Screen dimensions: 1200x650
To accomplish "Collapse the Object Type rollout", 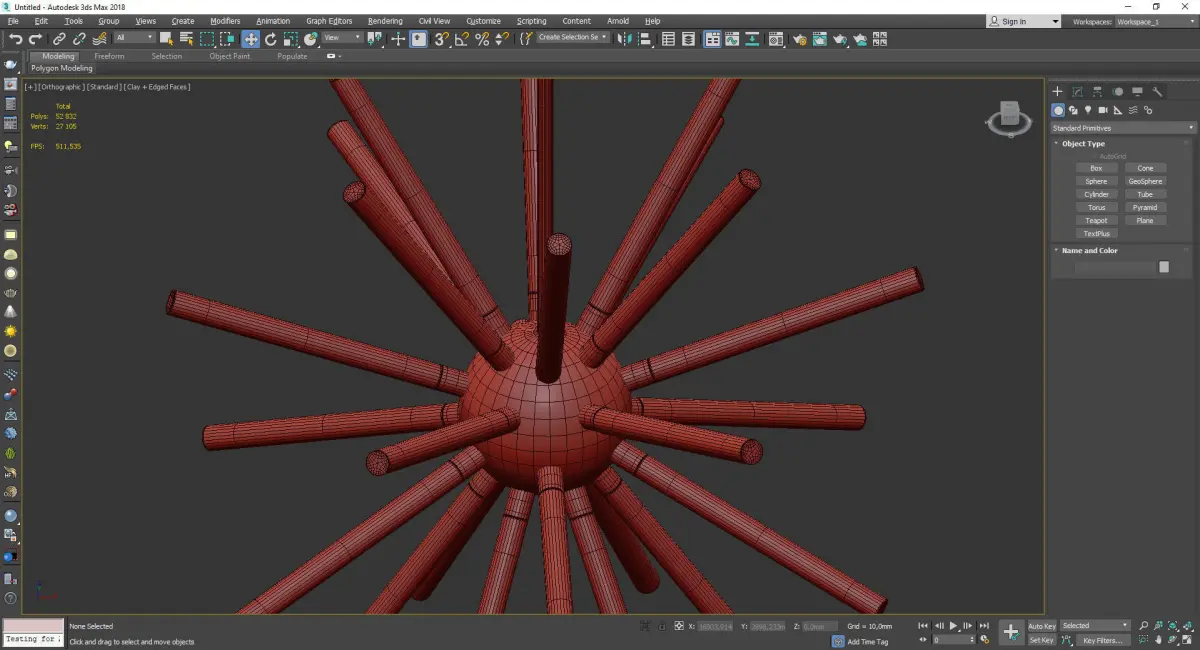I will 1083,144.
